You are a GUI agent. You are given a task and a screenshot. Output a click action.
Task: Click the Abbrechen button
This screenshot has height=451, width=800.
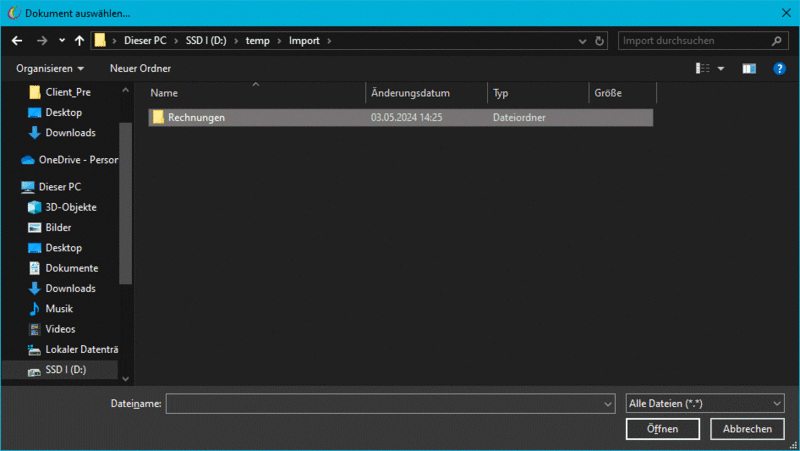pyautogui.click(x=747, y=429)
